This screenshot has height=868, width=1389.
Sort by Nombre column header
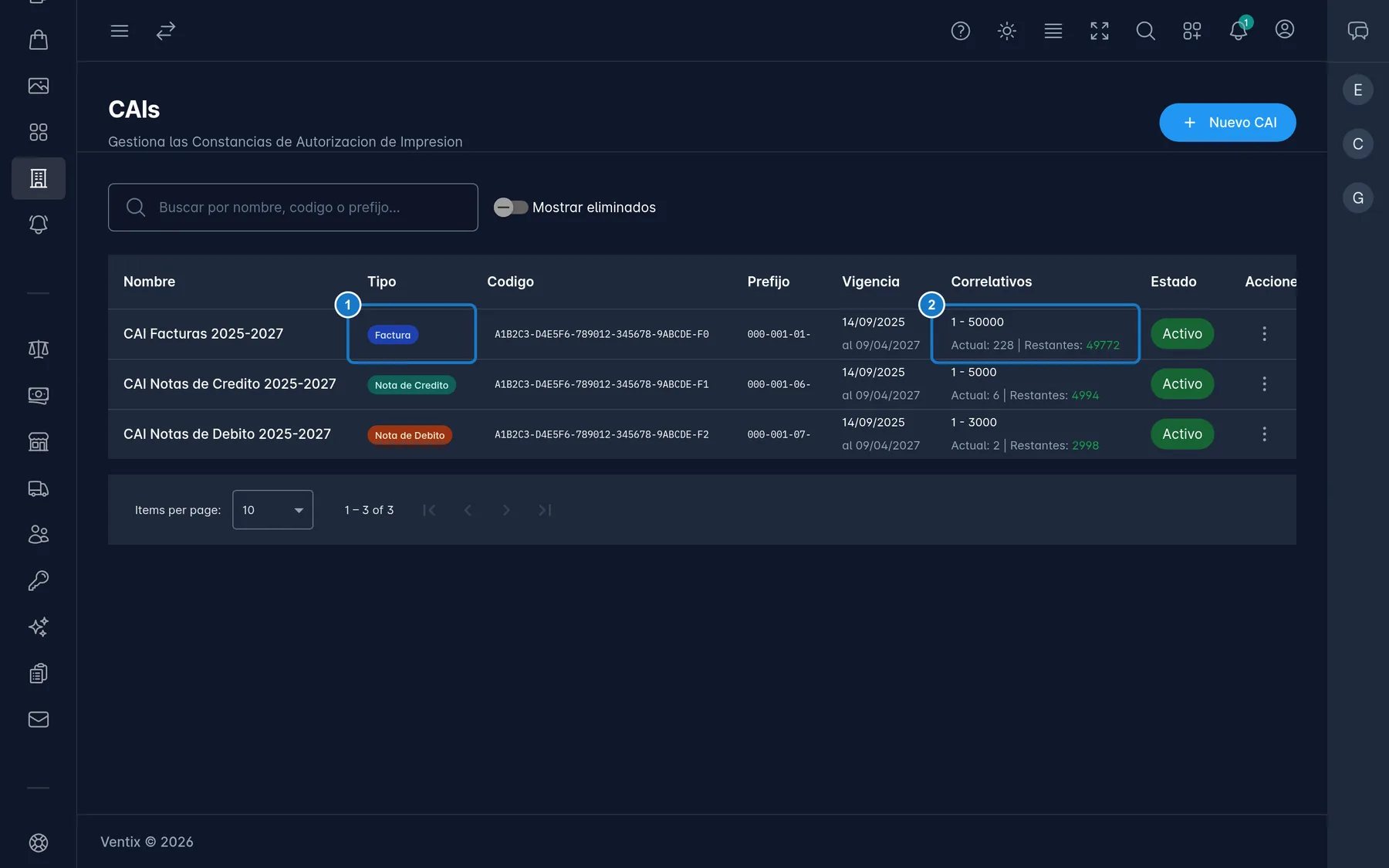pyautogui.click(x=149, y=282)
